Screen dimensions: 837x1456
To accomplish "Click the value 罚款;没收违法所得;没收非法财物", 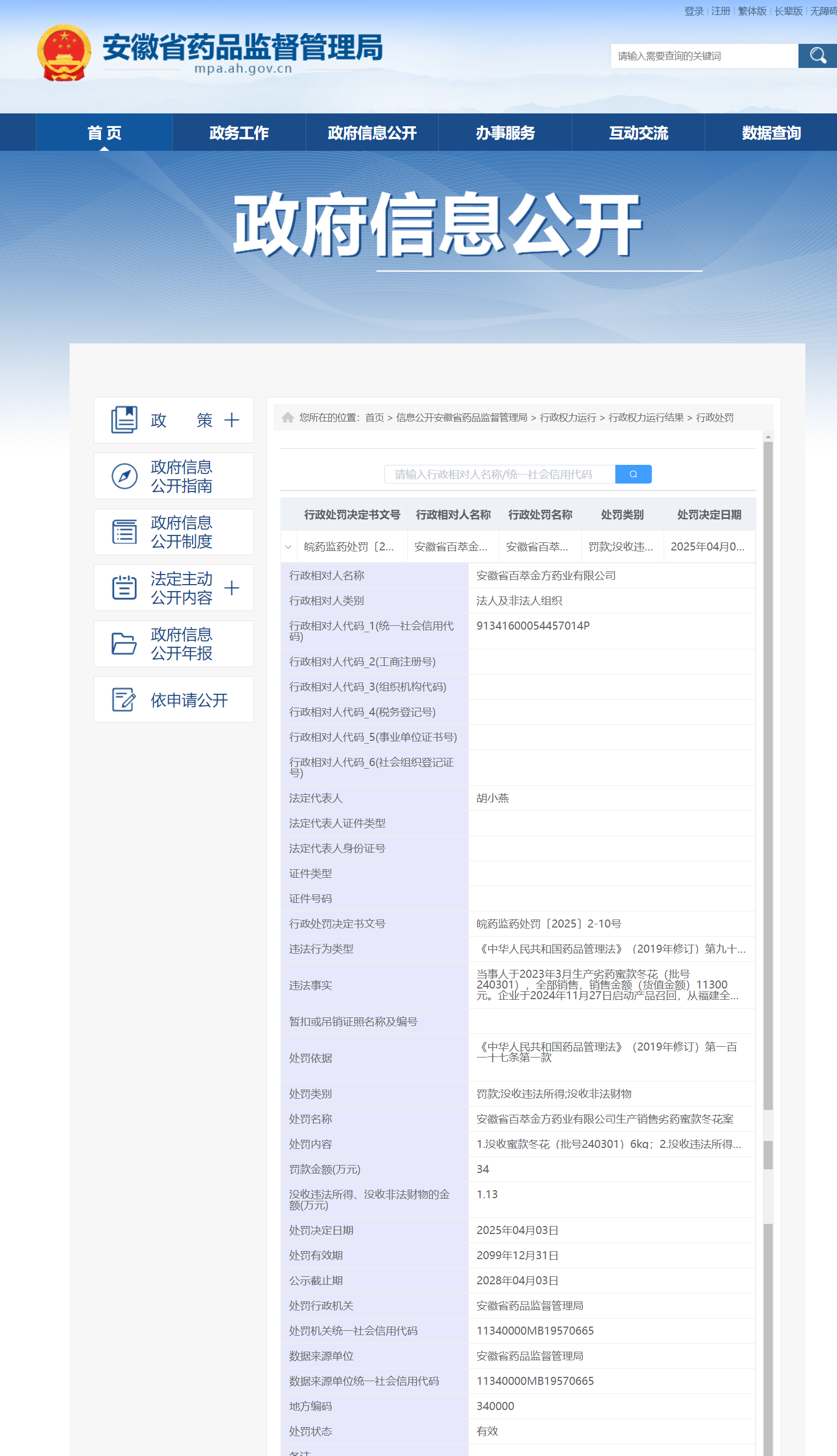I will pyautogui.click(x=553, y=1093).
